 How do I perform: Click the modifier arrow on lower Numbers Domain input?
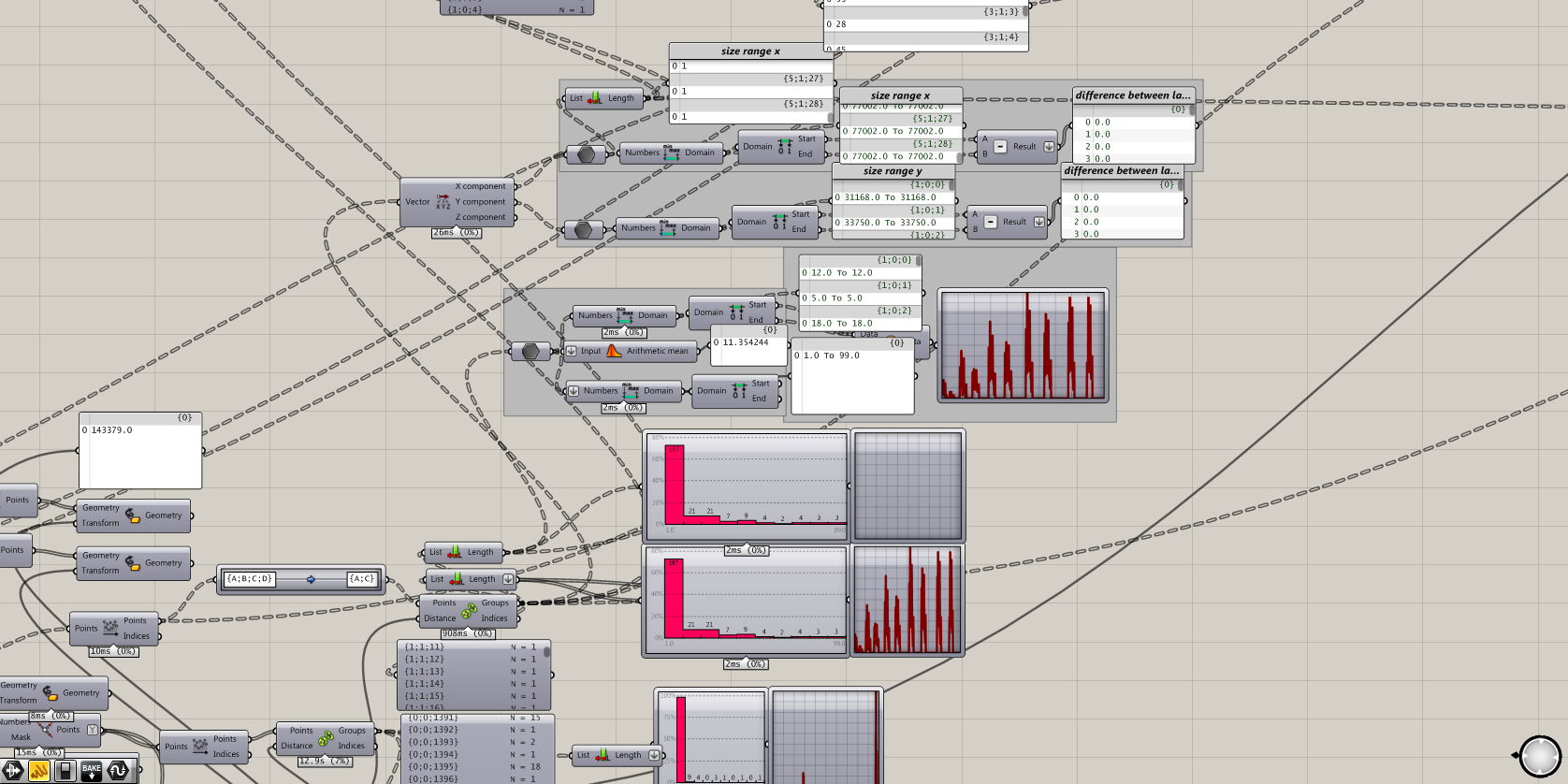(x=573, y=391)
